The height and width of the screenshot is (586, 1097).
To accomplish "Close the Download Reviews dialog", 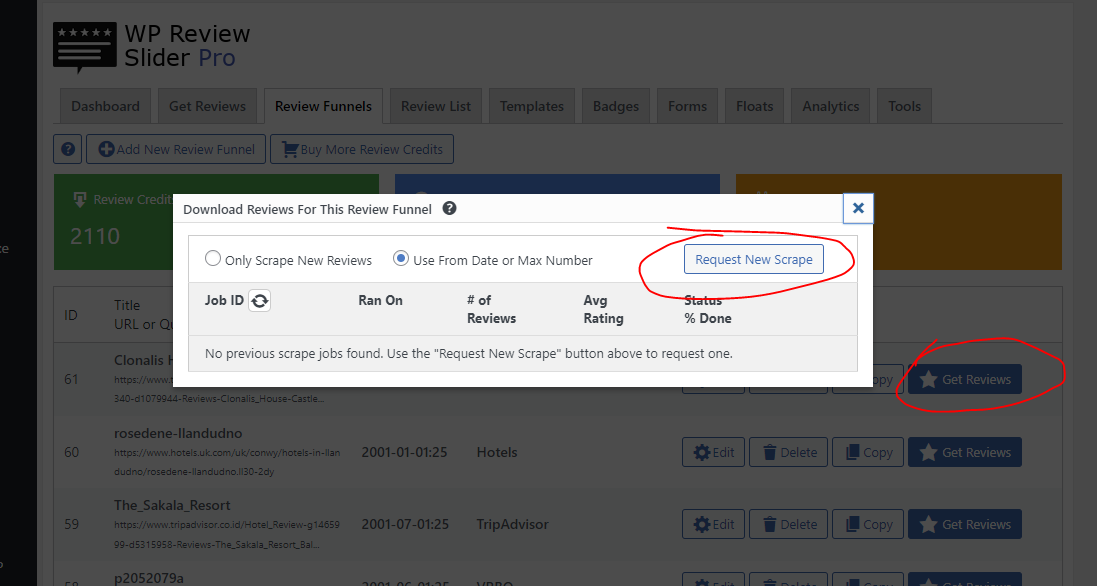I will (x=858, y=208).
